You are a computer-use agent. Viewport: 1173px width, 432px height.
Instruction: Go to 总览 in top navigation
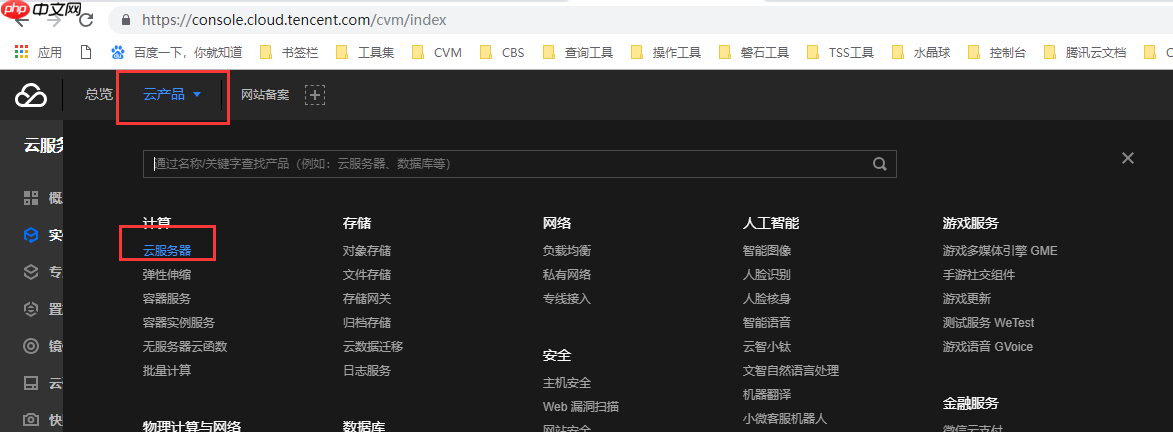point(99,94)
